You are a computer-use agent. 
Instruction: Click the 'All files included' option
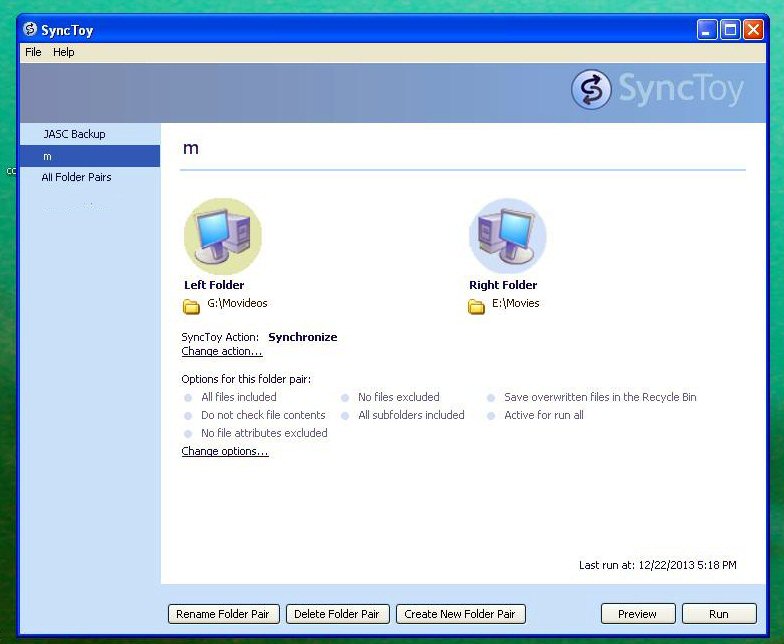point(238,397)
